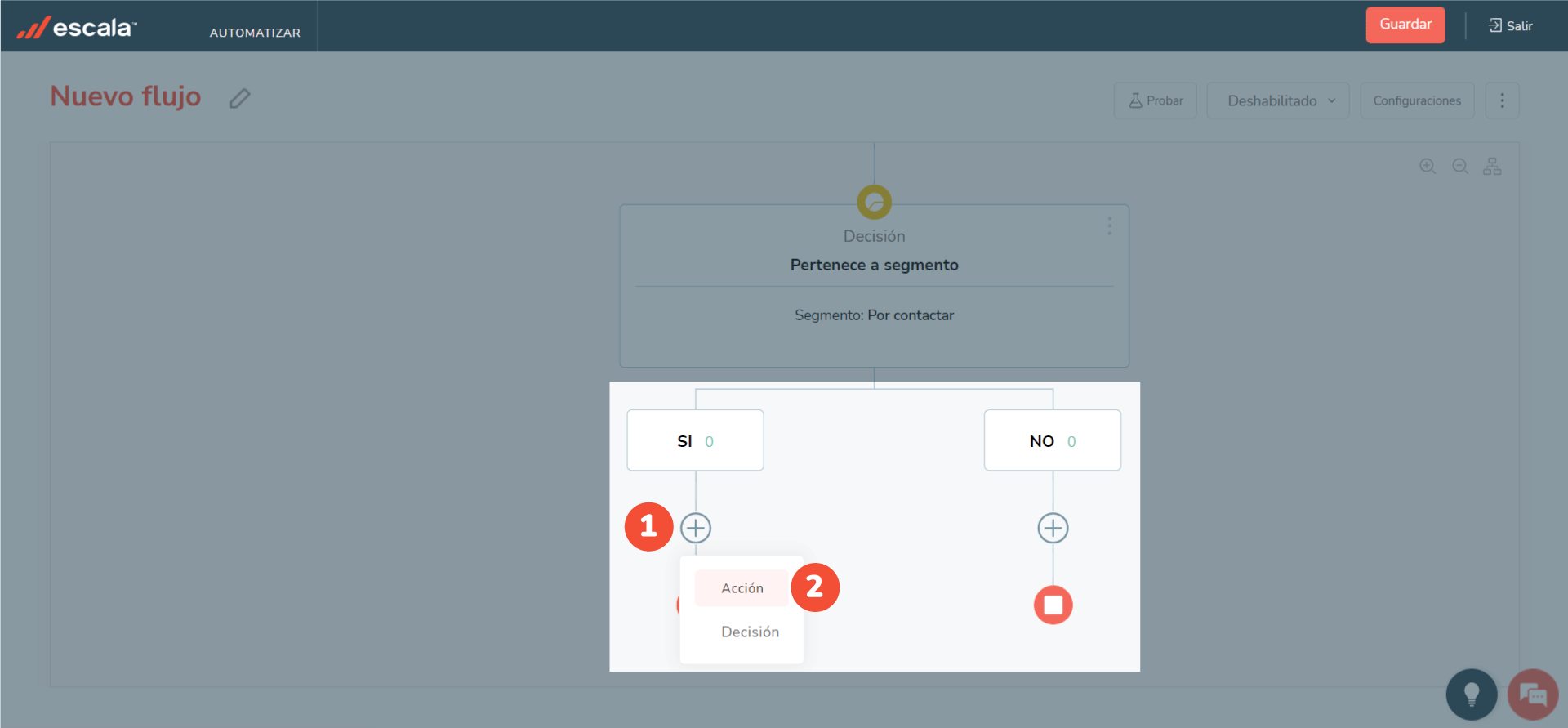This screenshot has width=1568, height=728.
Task: Add step under SI branch
Action: click(x=696, y=528)
